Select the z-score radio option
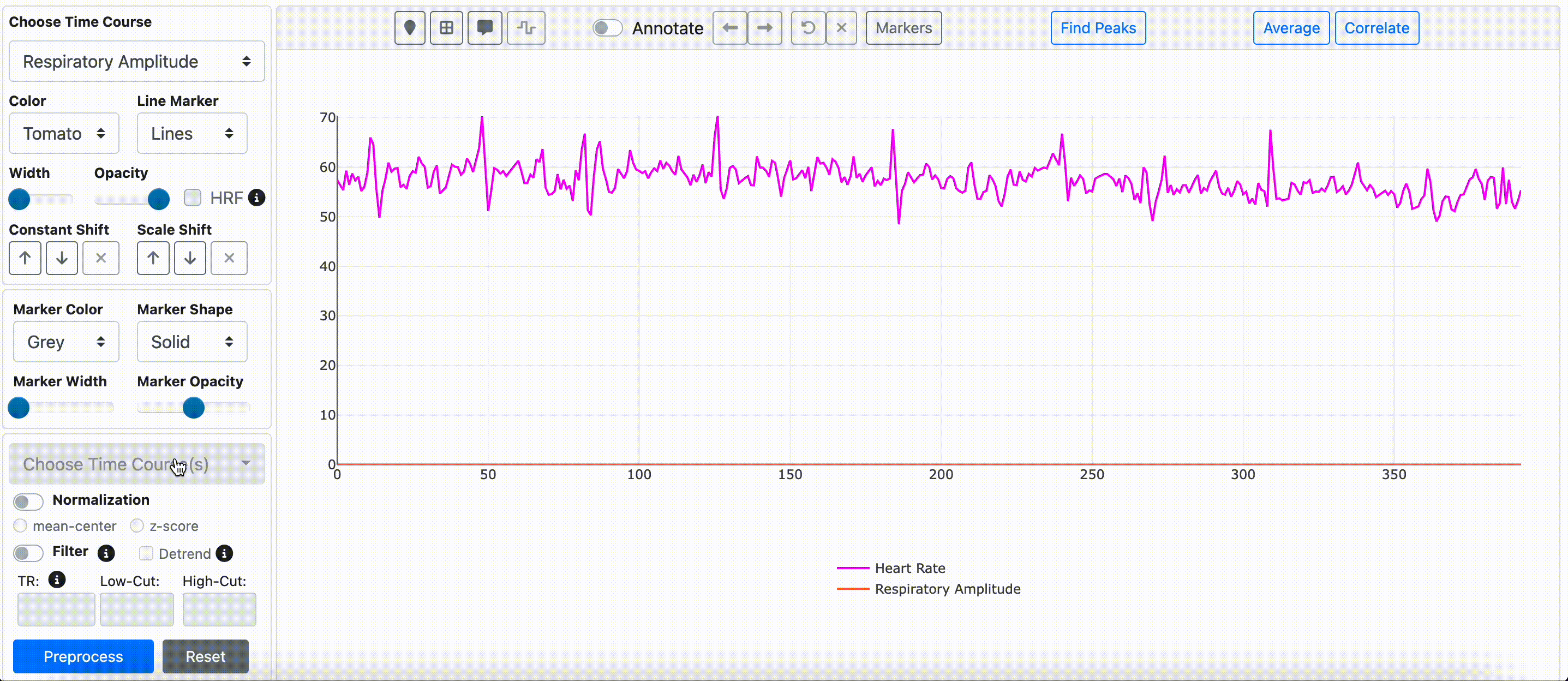Screen dimensions: 1568x681 coord(137,525)
